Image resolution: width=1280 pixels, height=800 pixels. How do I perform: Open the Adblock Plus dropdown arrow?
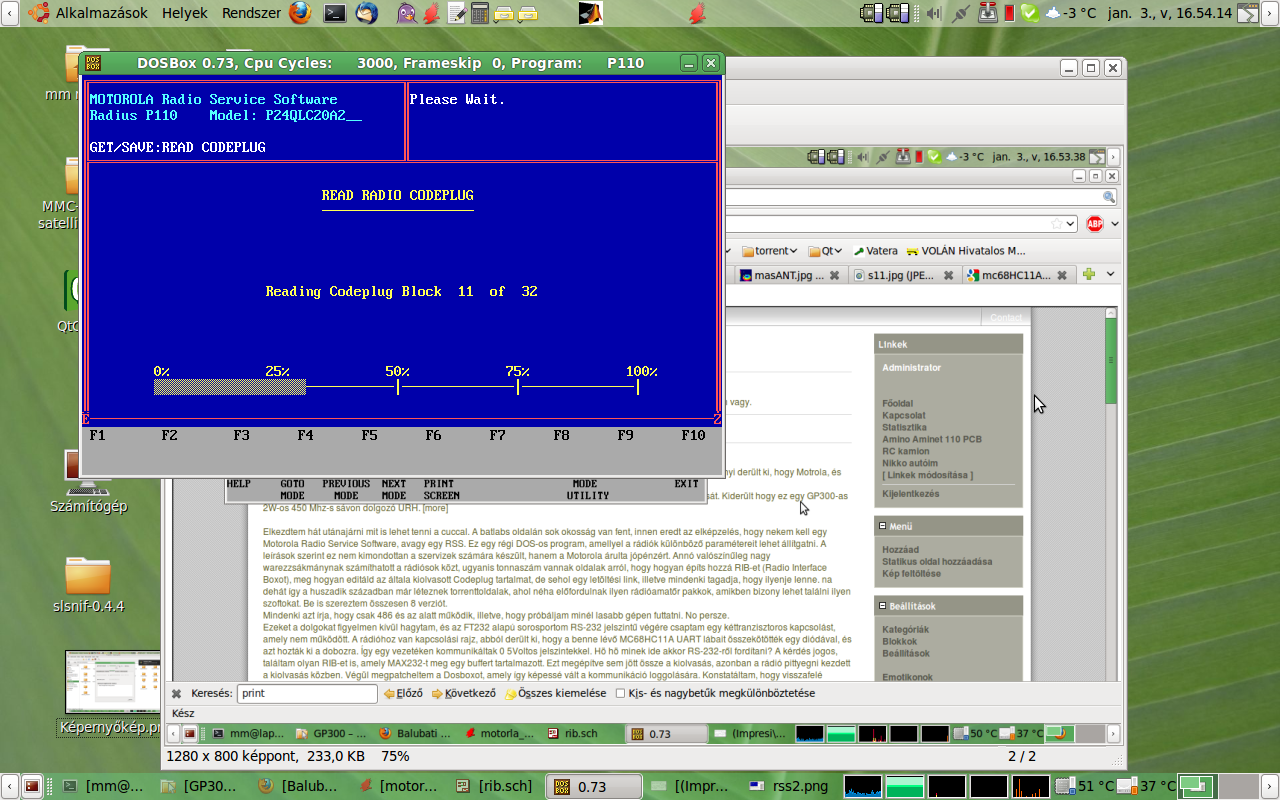pos(1115,223)
